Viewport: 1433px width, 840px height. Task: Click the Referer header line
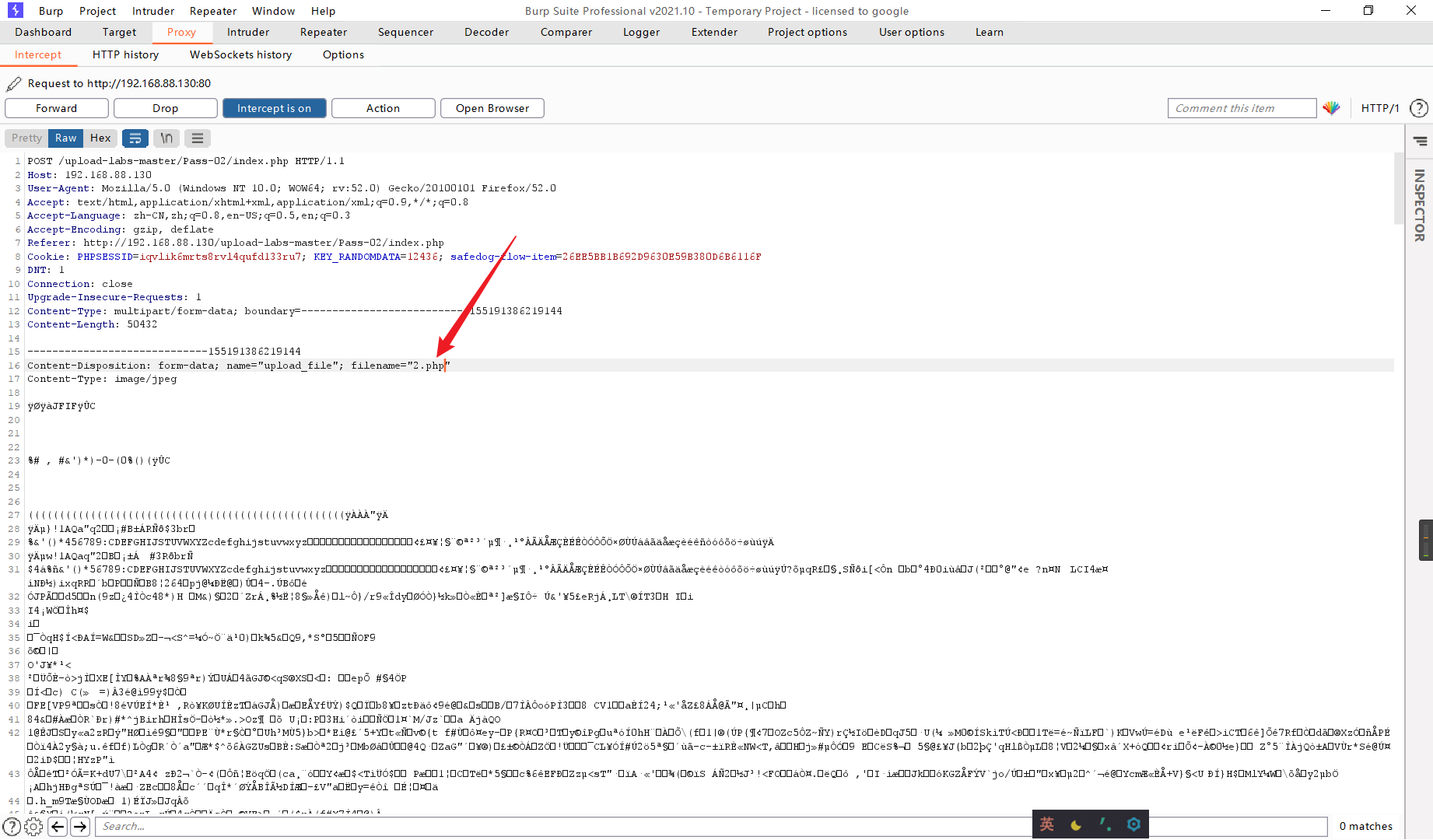pyautogui.click(x=236, y=243)
